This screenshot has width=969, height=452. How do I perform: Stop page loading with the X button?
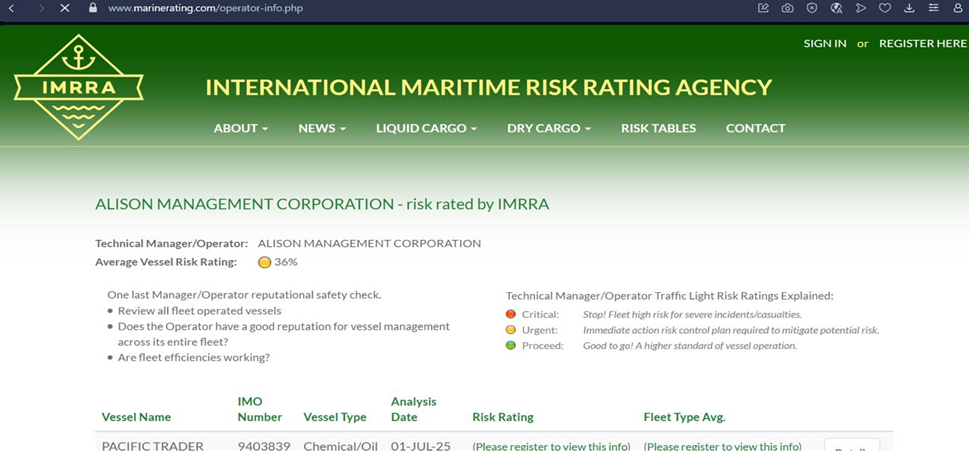(65, 9)
